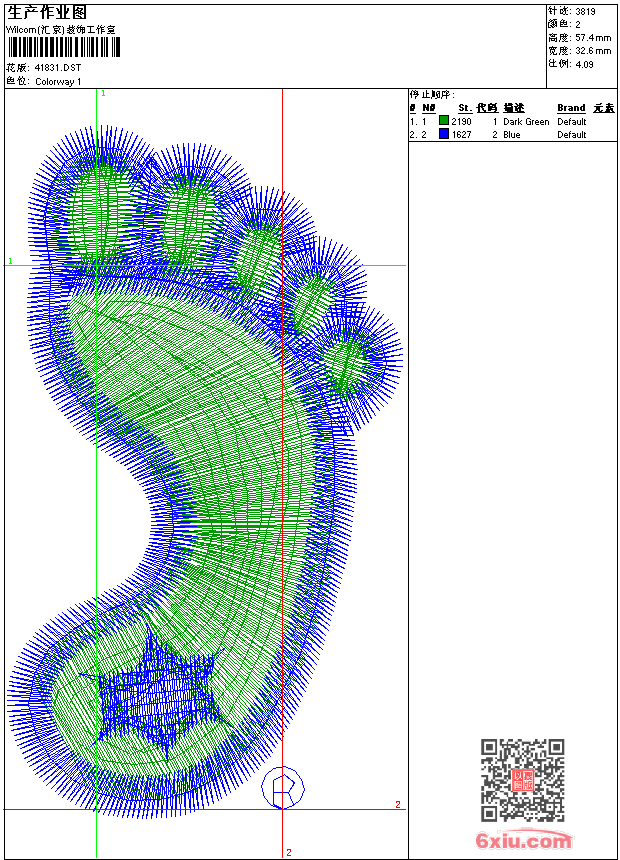Click the Colorway 1 label
The height and width of the screenshot is (860, 620).
pyautogui.click(x=58, y=81)
